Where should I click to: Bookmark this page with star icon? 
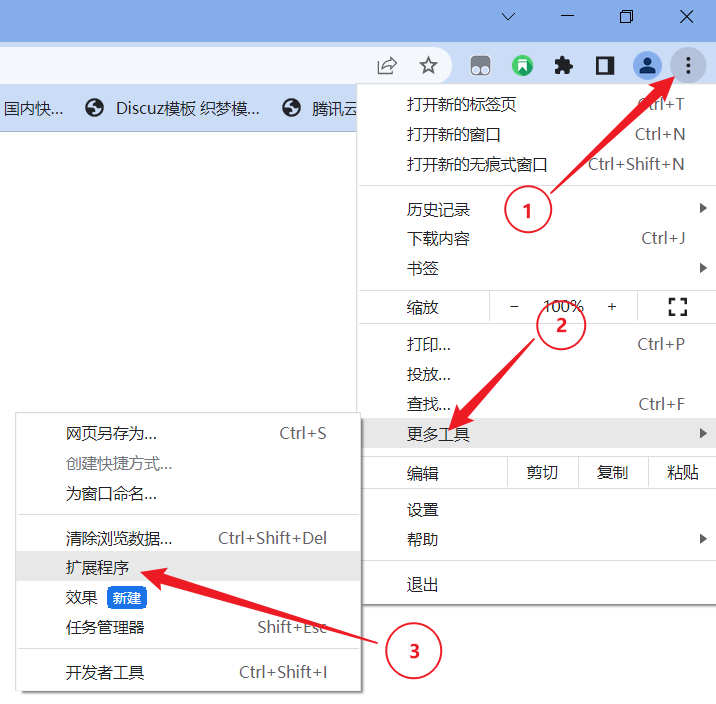pos(428,66)
